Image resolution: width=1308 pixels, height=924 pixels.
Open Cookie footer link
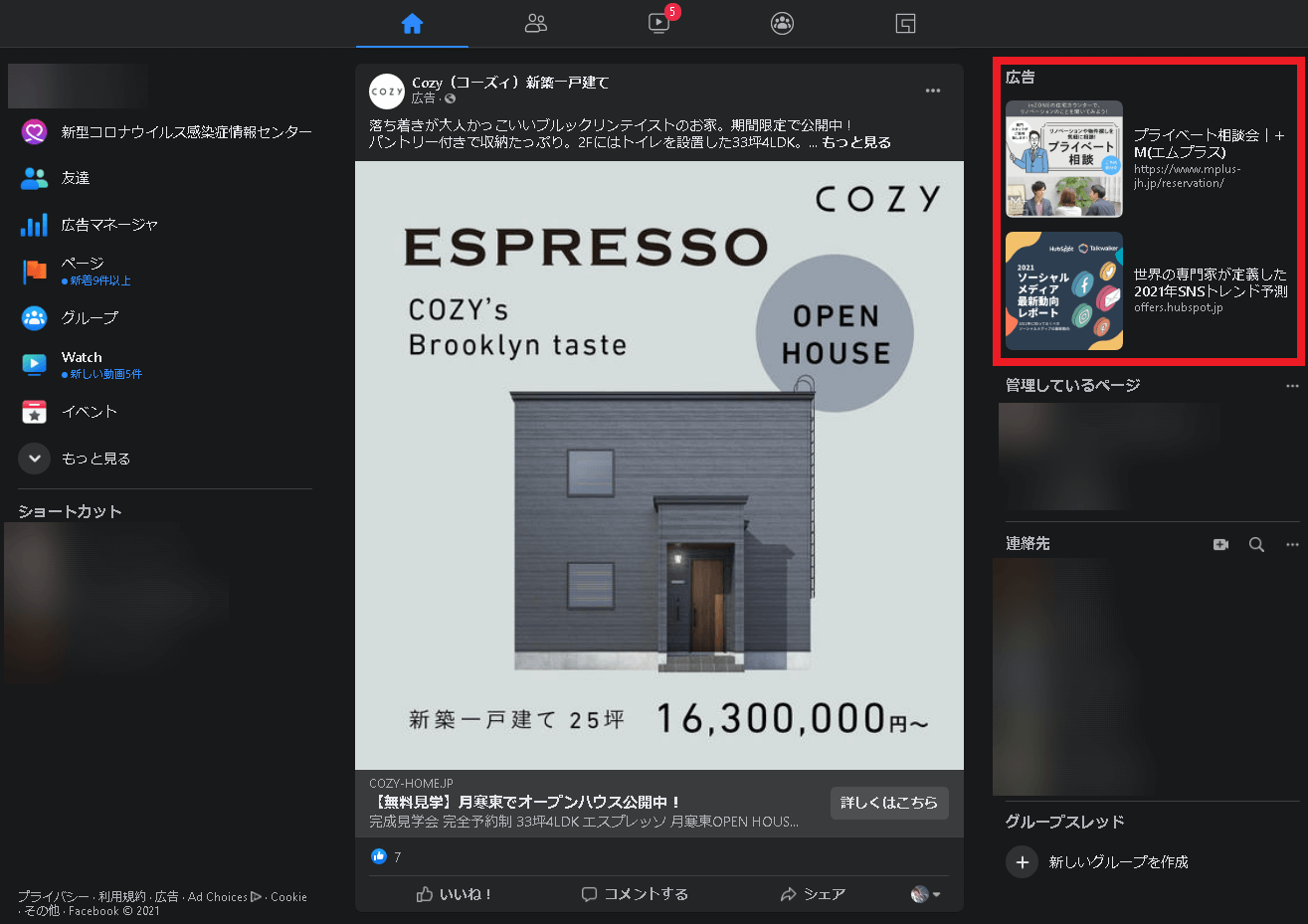(288, 896)
